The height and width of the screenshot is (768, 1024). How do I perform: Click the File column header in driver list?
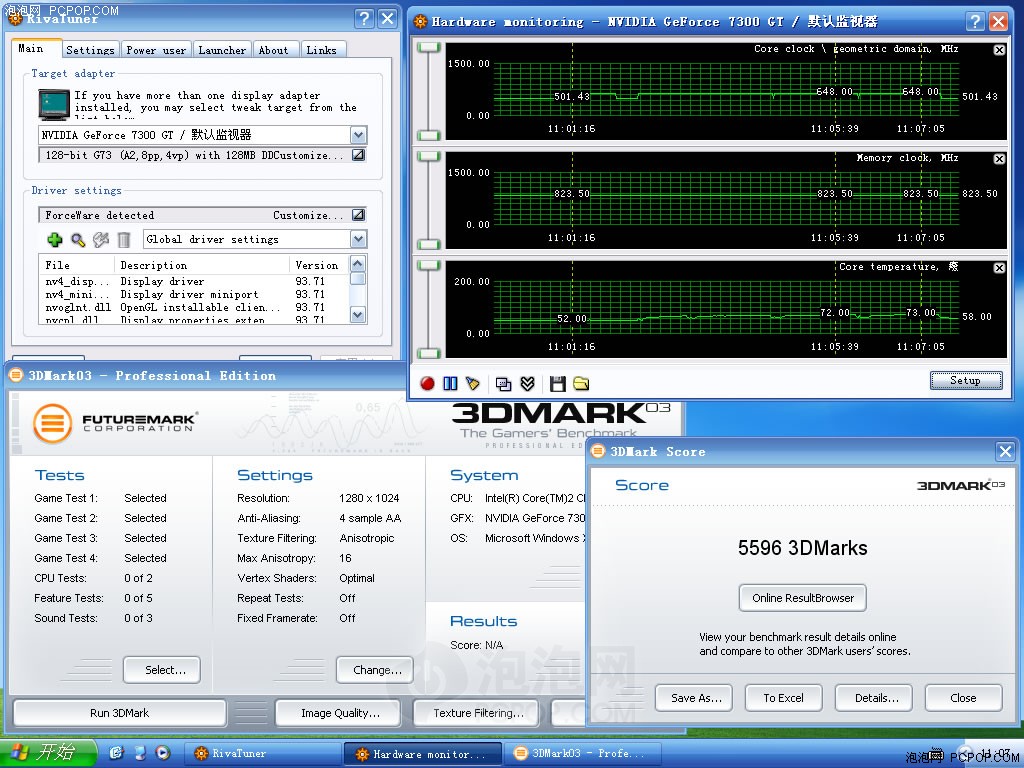coord(76,265)
